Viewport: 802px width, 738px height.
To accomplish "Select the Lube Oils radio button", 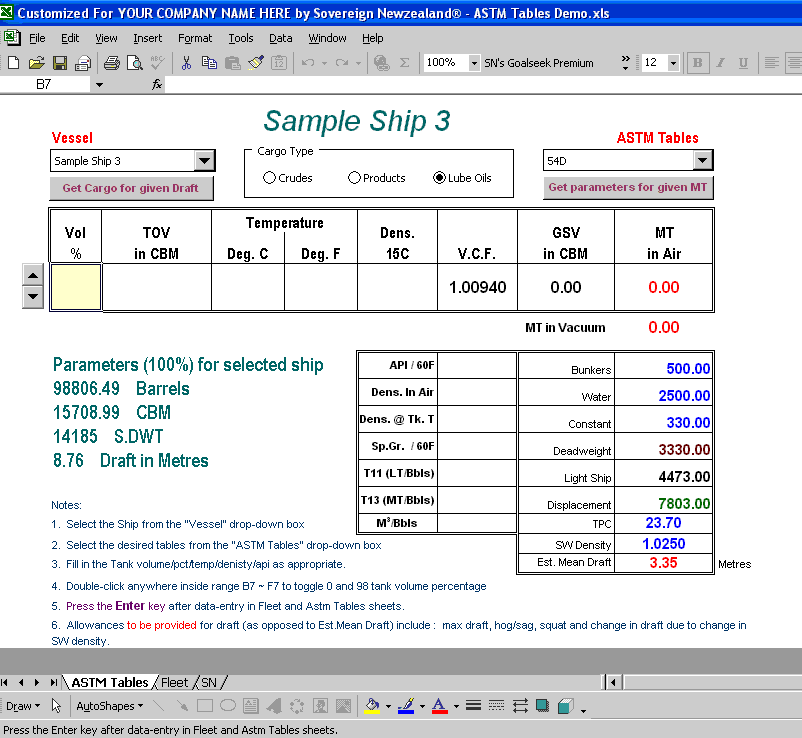I will click(439, 177).
